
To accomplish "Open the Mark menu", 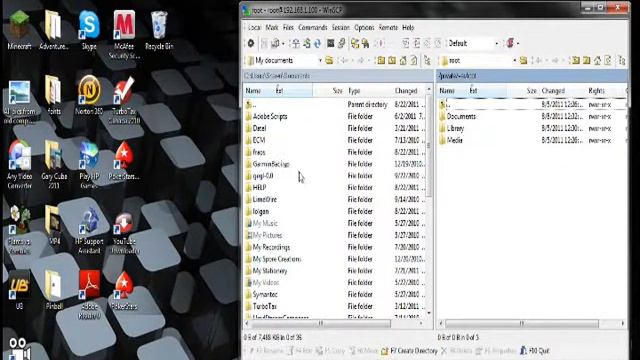I will [272, 27].
